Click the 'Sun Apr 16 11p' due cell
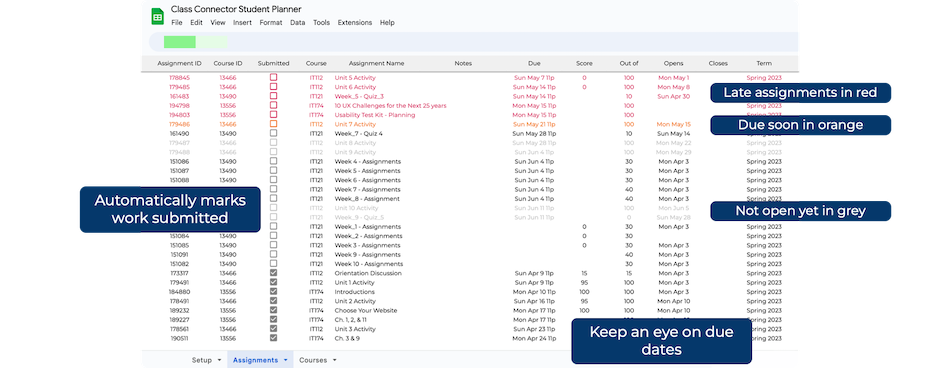Screen dimensions: 940x368 [534, 301]
